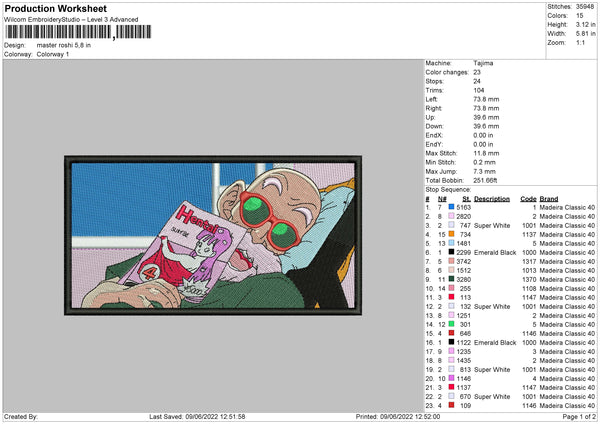Click the Code column header
The height and width of the screenshot is (424, 600).
tap(528, 198)
